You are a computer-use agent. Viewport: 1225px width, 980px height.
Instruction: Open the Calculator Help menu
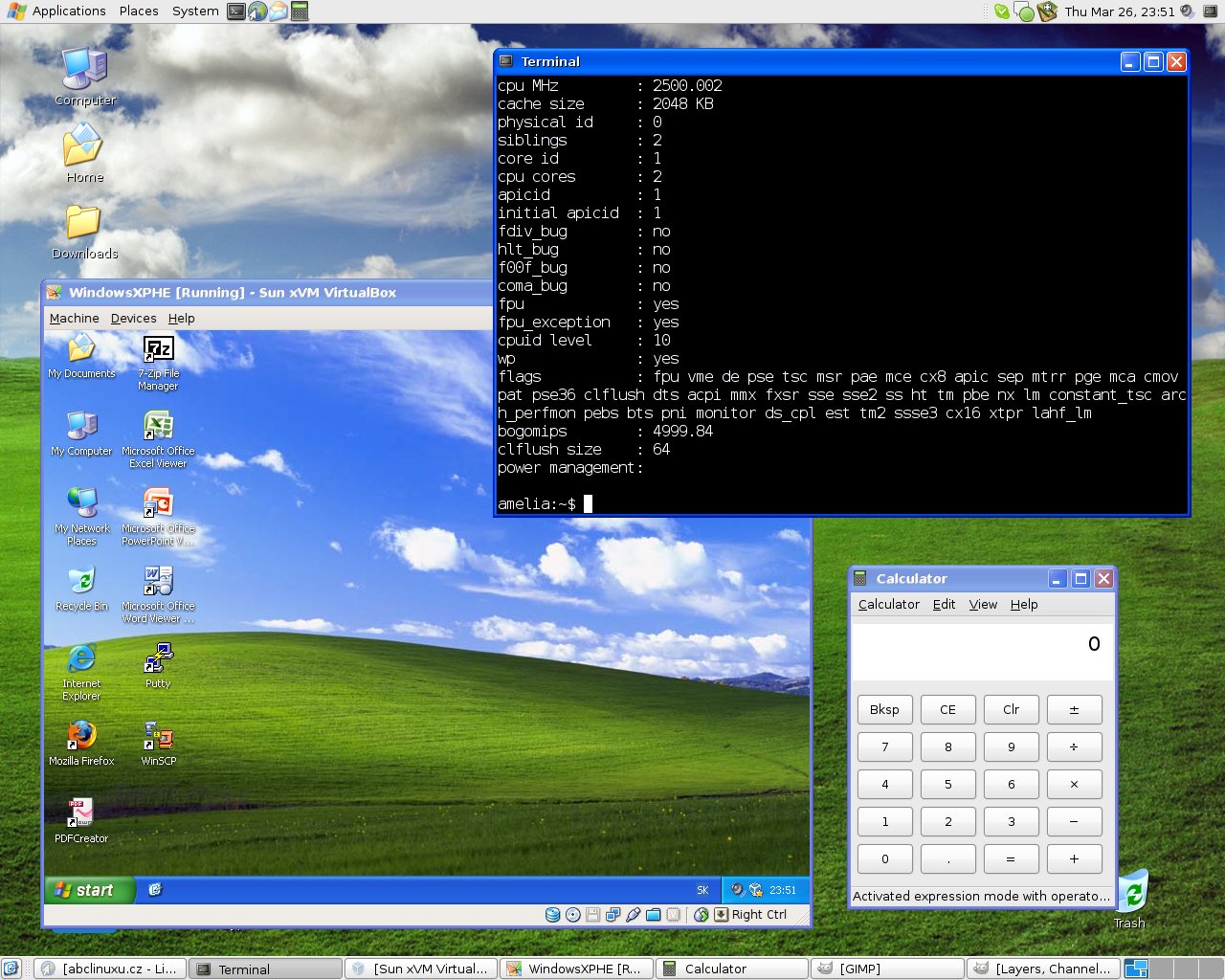pyautogui.click(x=1024, y=604)
